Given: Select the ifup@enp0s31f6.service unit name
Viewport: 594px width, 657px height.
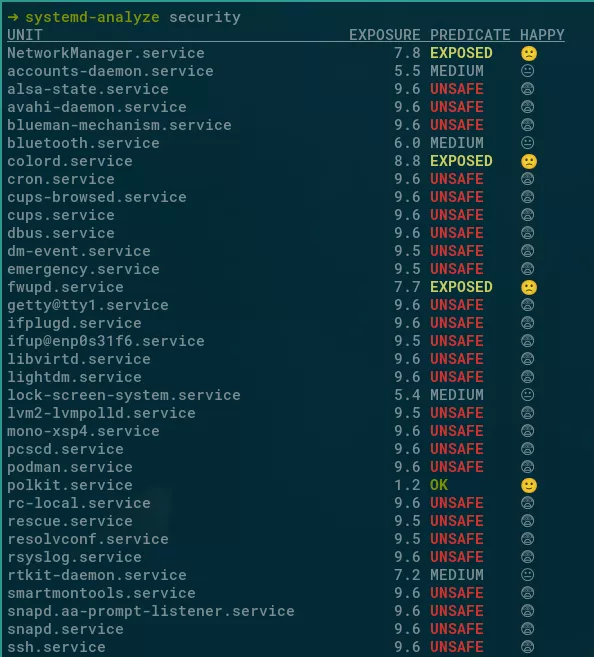Looking at the screenshot, I should pos(106,341).
